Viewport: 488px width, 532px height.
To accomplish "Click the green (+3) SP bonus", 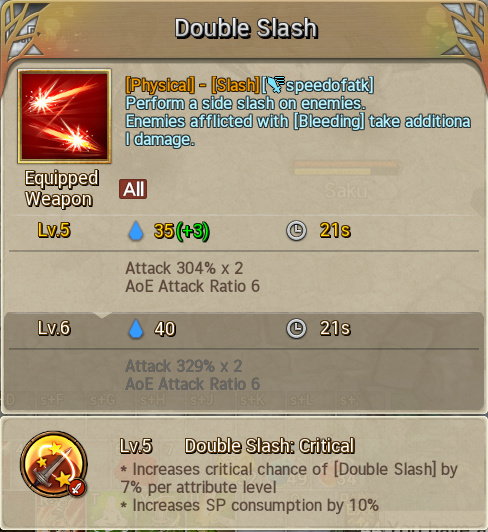I will 193,231.
